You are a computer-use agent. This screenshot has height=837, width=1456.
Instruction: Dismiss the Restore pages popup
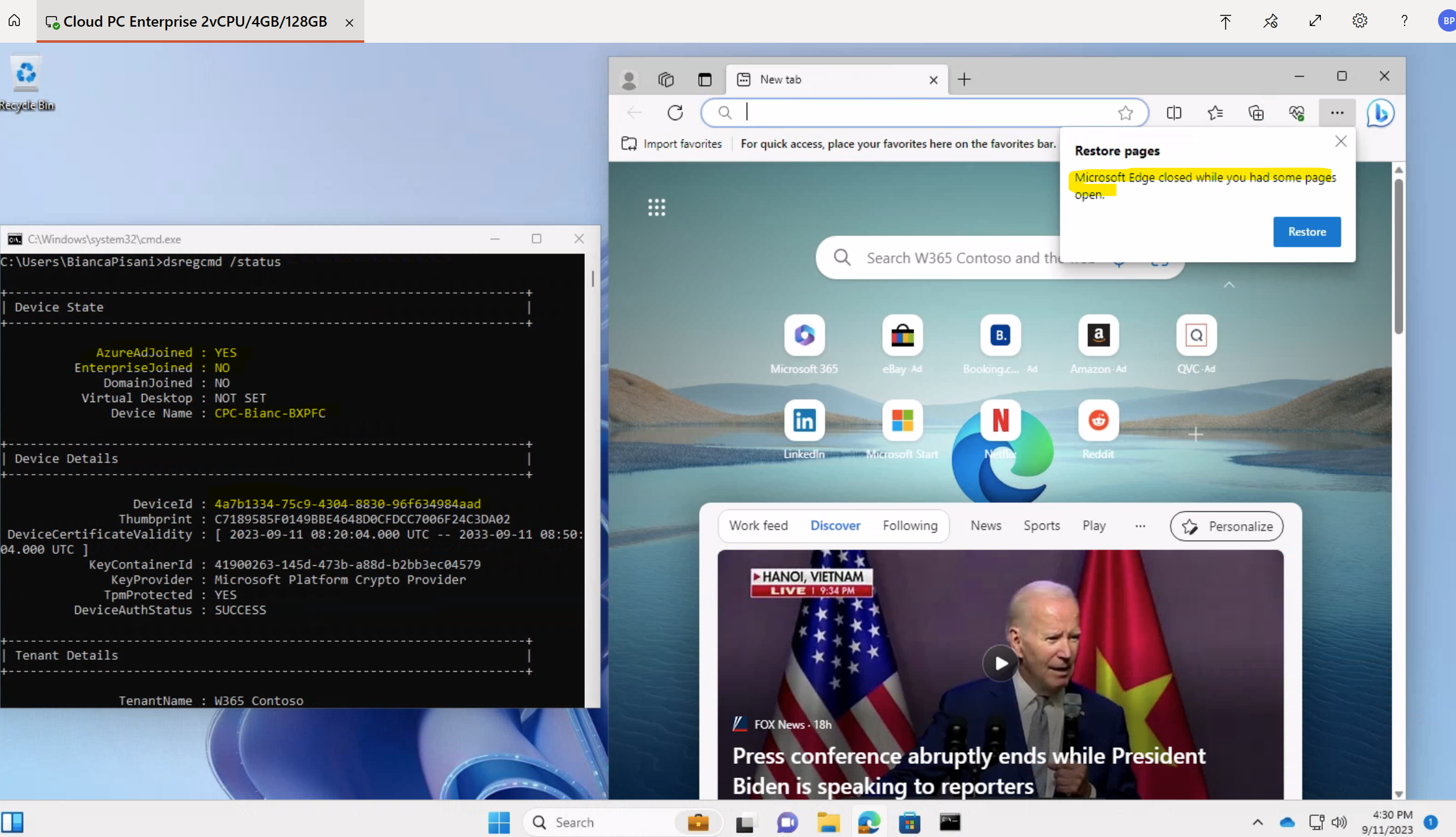(1341, 142)
